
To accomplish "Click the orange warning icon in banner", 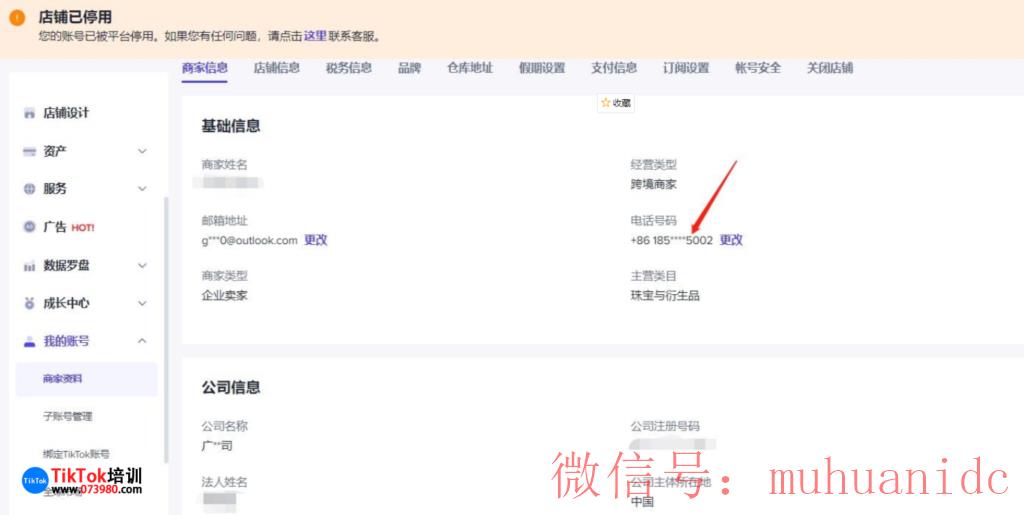I will [x=17, y=18].
